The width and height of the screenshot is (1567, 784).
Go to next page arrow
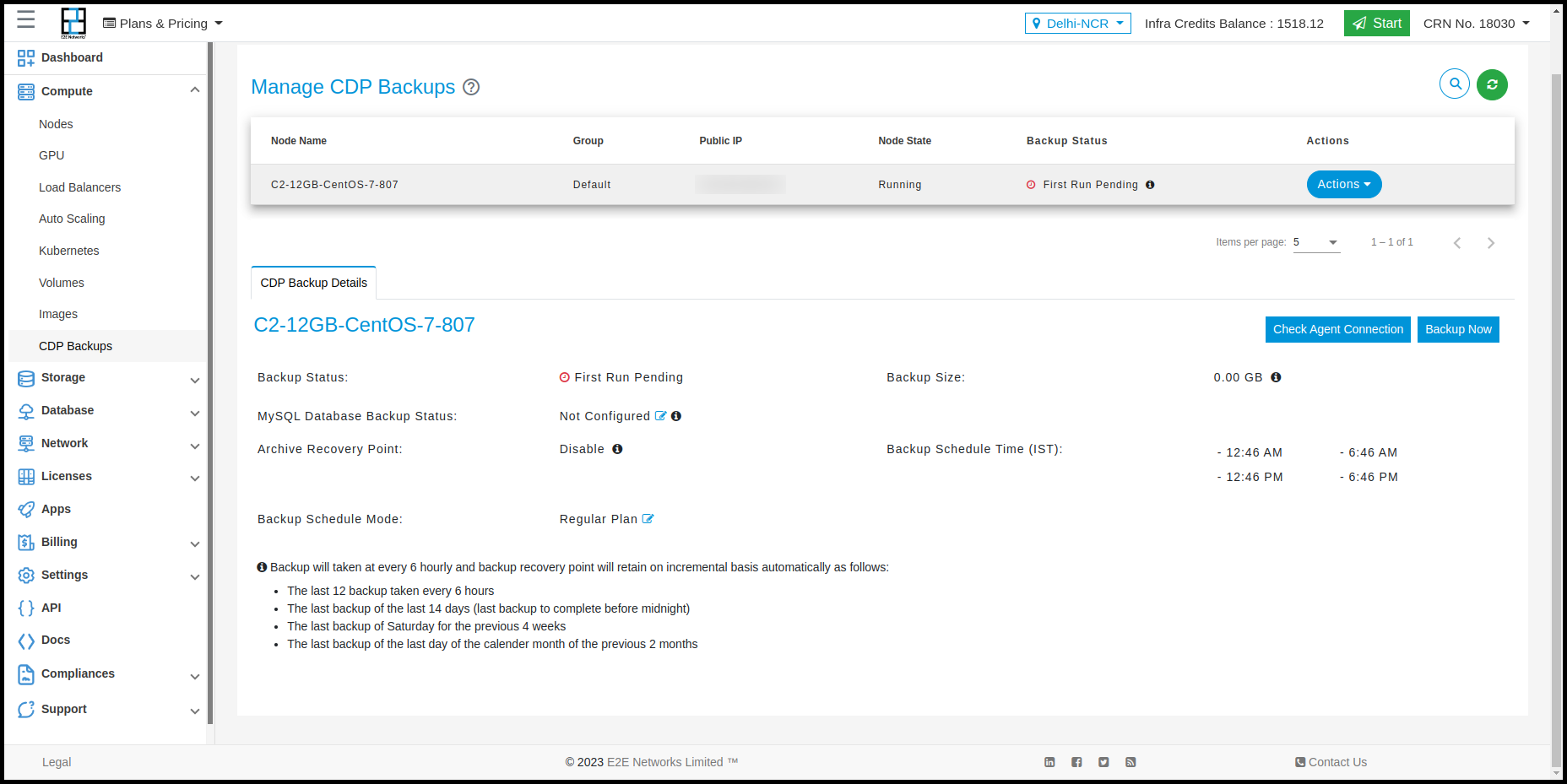click(1491, 243)
